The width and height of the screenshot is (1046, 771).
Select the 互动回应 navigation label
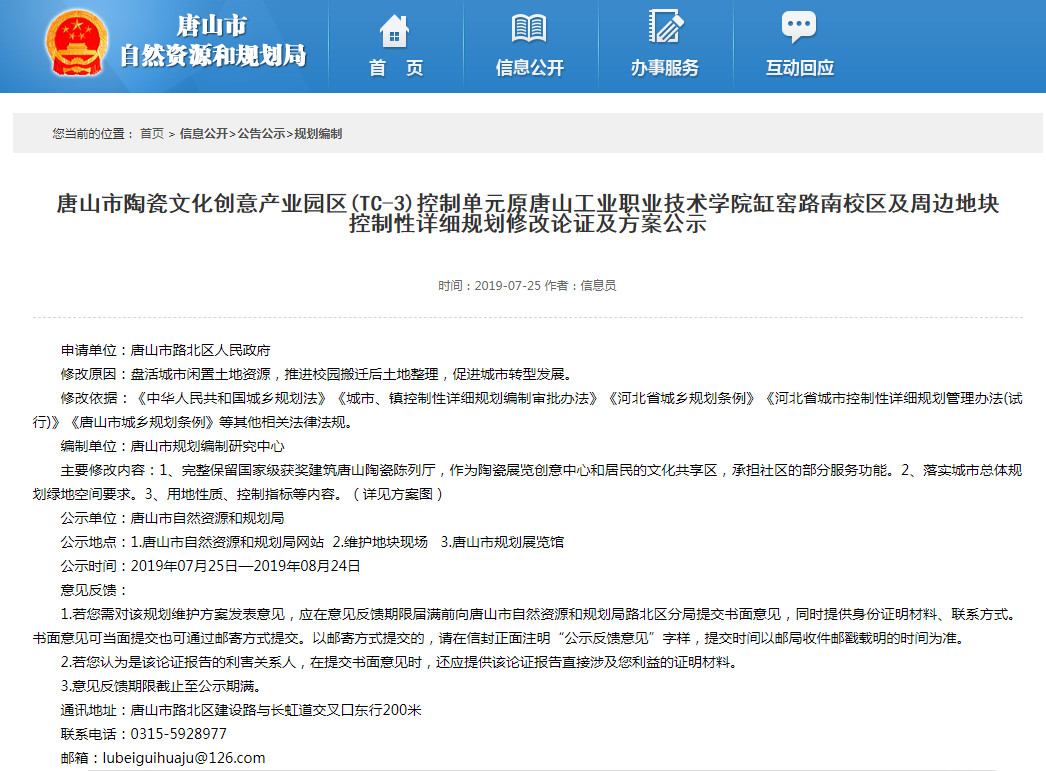click(x=799, y=68)
